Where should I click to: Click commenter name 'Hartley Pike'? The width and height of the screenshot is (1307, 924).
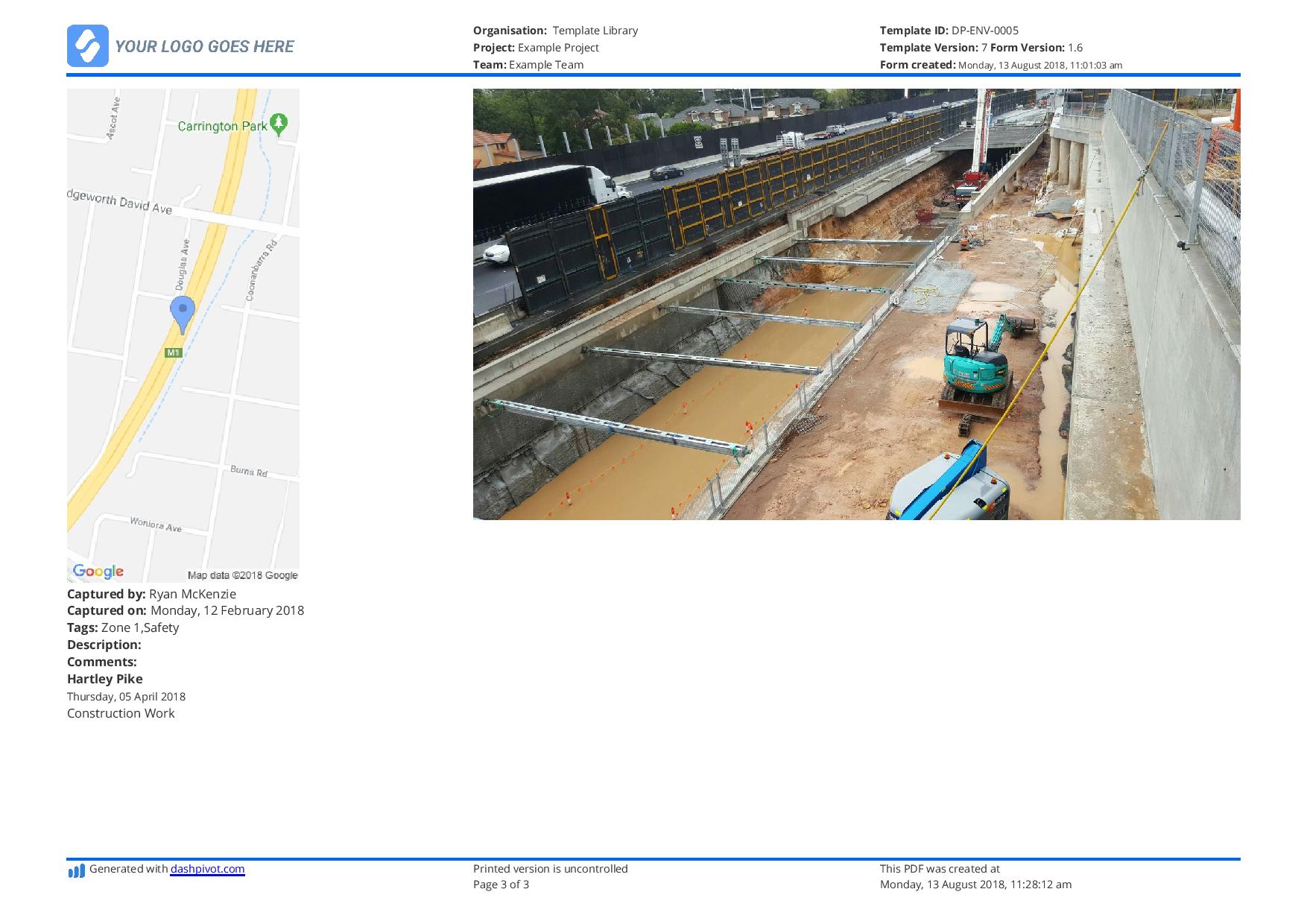105,679
